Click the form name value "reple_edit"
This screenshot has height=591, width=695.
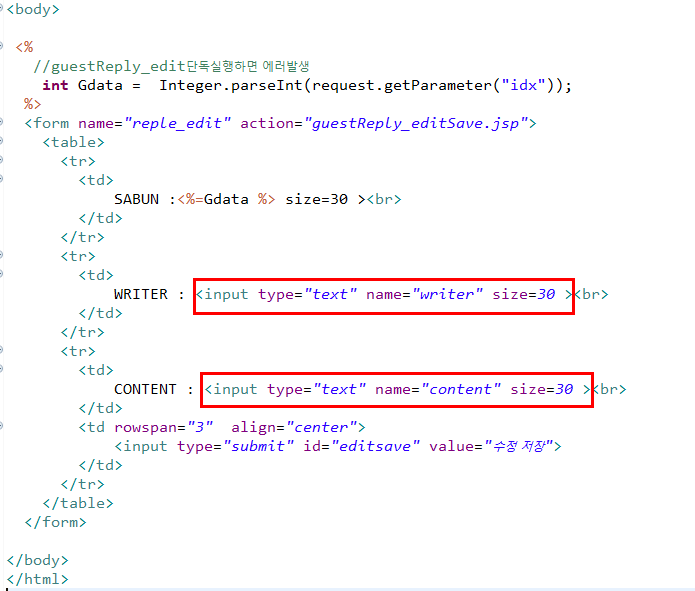coord(177,123)
